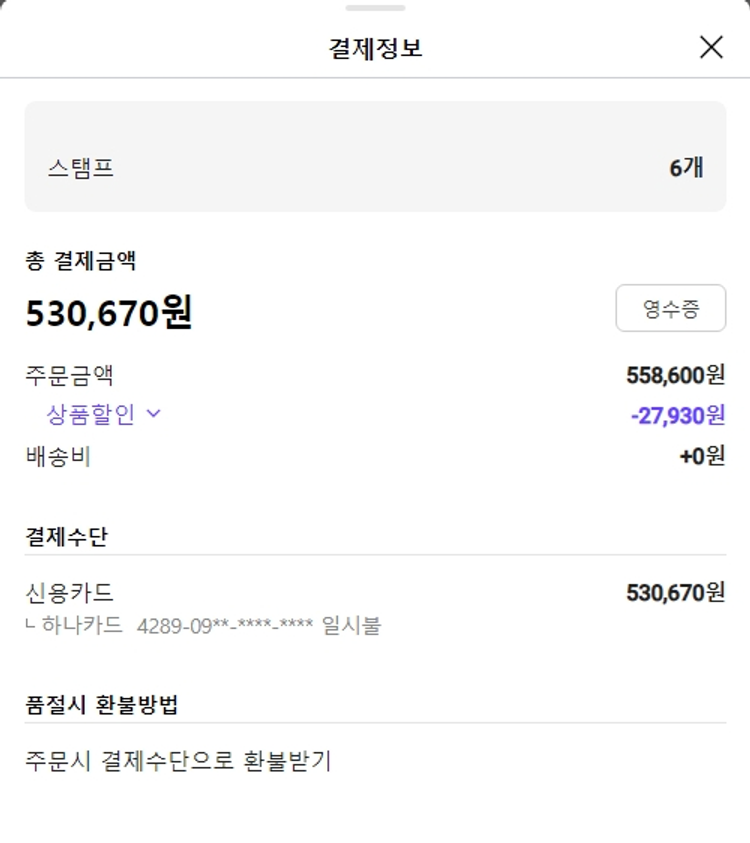Click the 결제수단 section heading
The width and height of the screenshot is (750, 843).
pyautogui.click(x=66, y=537)
